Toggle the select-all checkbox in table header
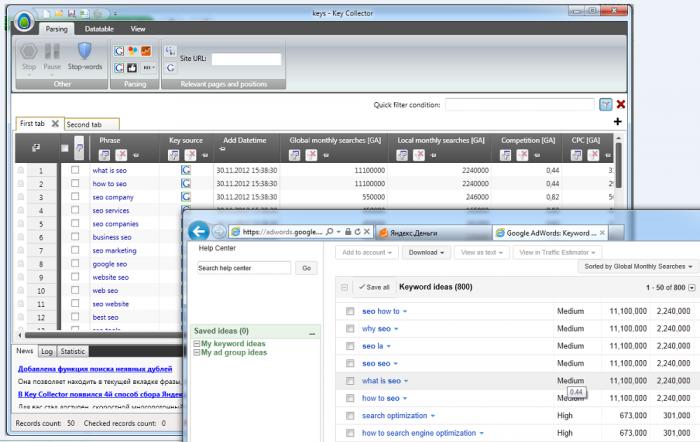The width and height of the screenshot is (700, 442). click(65, 148)
